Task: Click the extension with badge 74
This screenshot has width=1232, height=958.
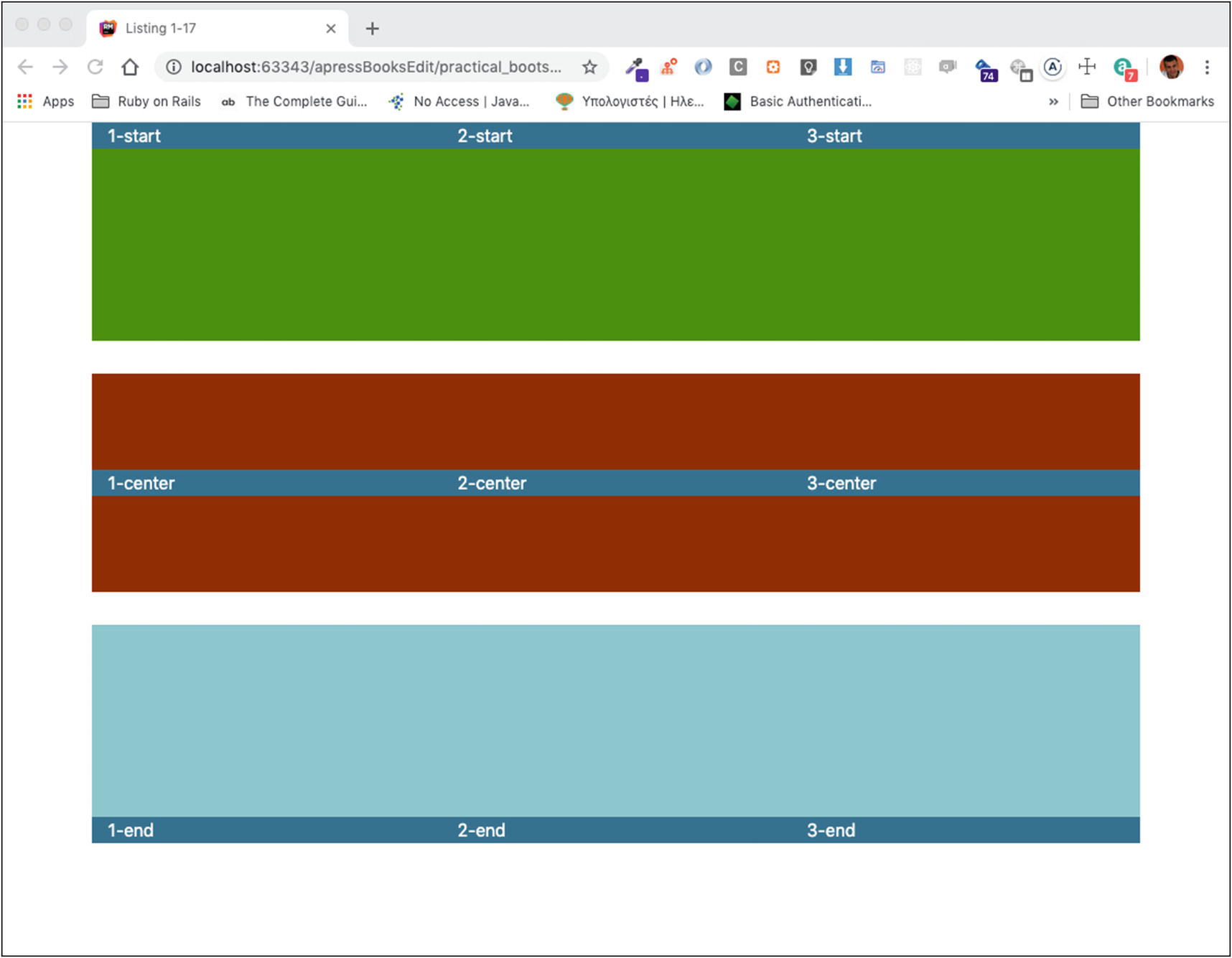Action: 985,69
